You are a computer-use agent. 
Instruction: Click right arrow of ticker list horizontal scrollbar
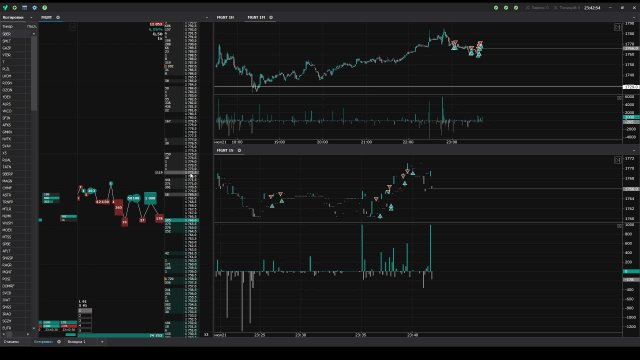tap(28, 334)
